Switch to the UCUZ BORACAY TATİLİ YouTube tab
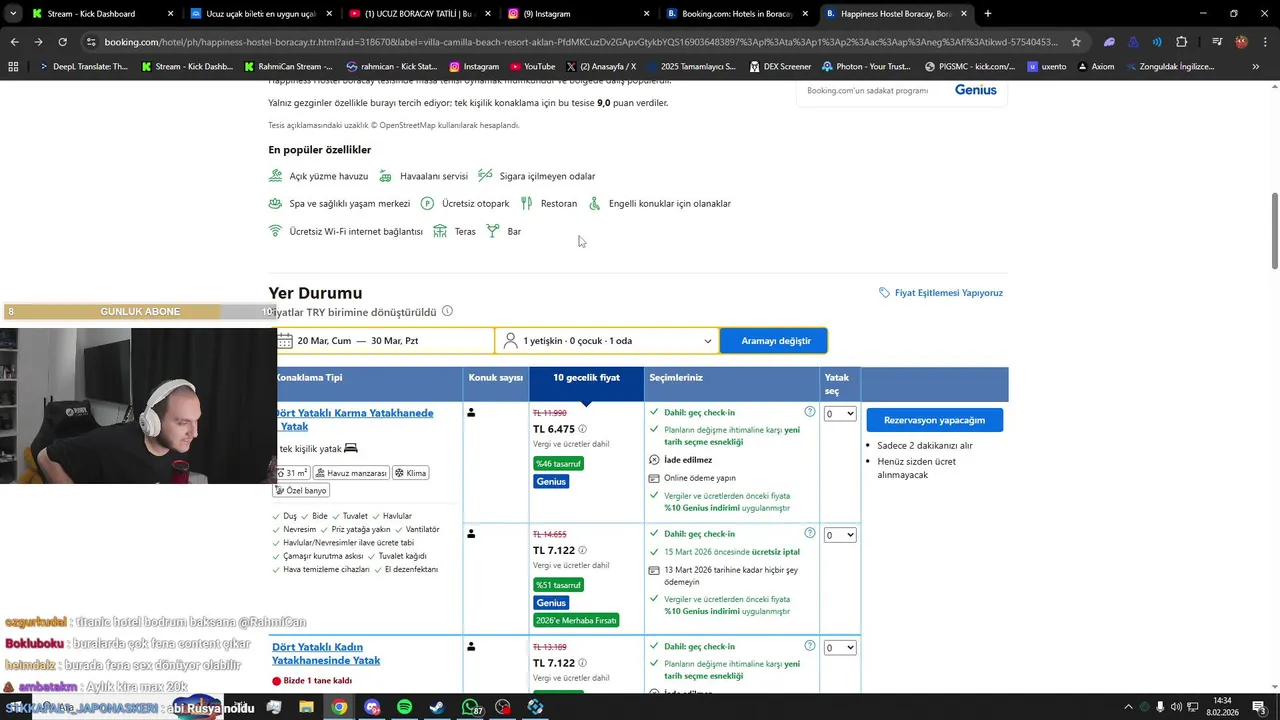The image size is (1280, 720). 418,14
